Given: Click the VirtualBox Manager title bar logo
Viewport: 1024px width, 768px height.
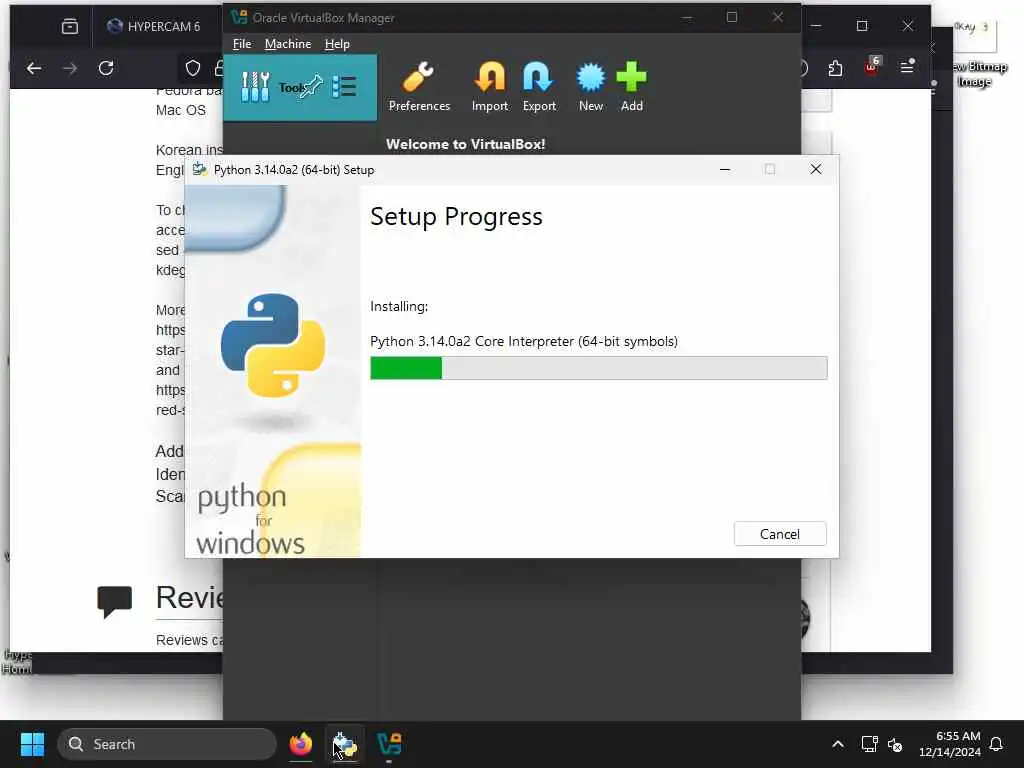Looking at the screenshot, I should [x=239, y=17].
